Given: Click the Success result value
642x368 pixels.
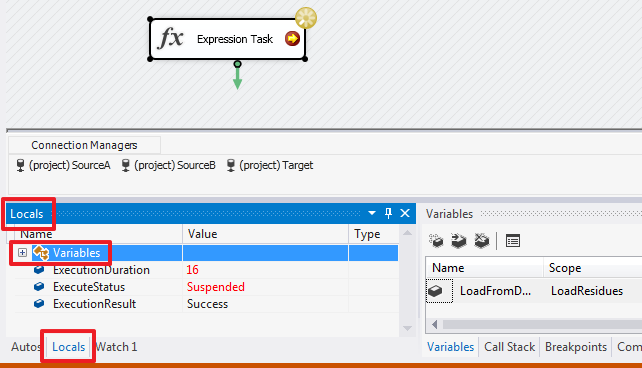Looking at the screenshot, I should point(207,304).
